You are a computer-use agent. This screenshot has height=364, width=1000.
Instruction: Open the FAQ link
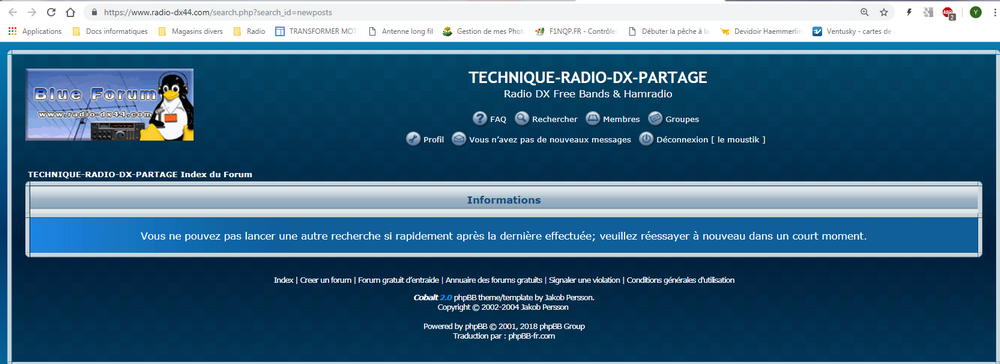pos(498,119)
